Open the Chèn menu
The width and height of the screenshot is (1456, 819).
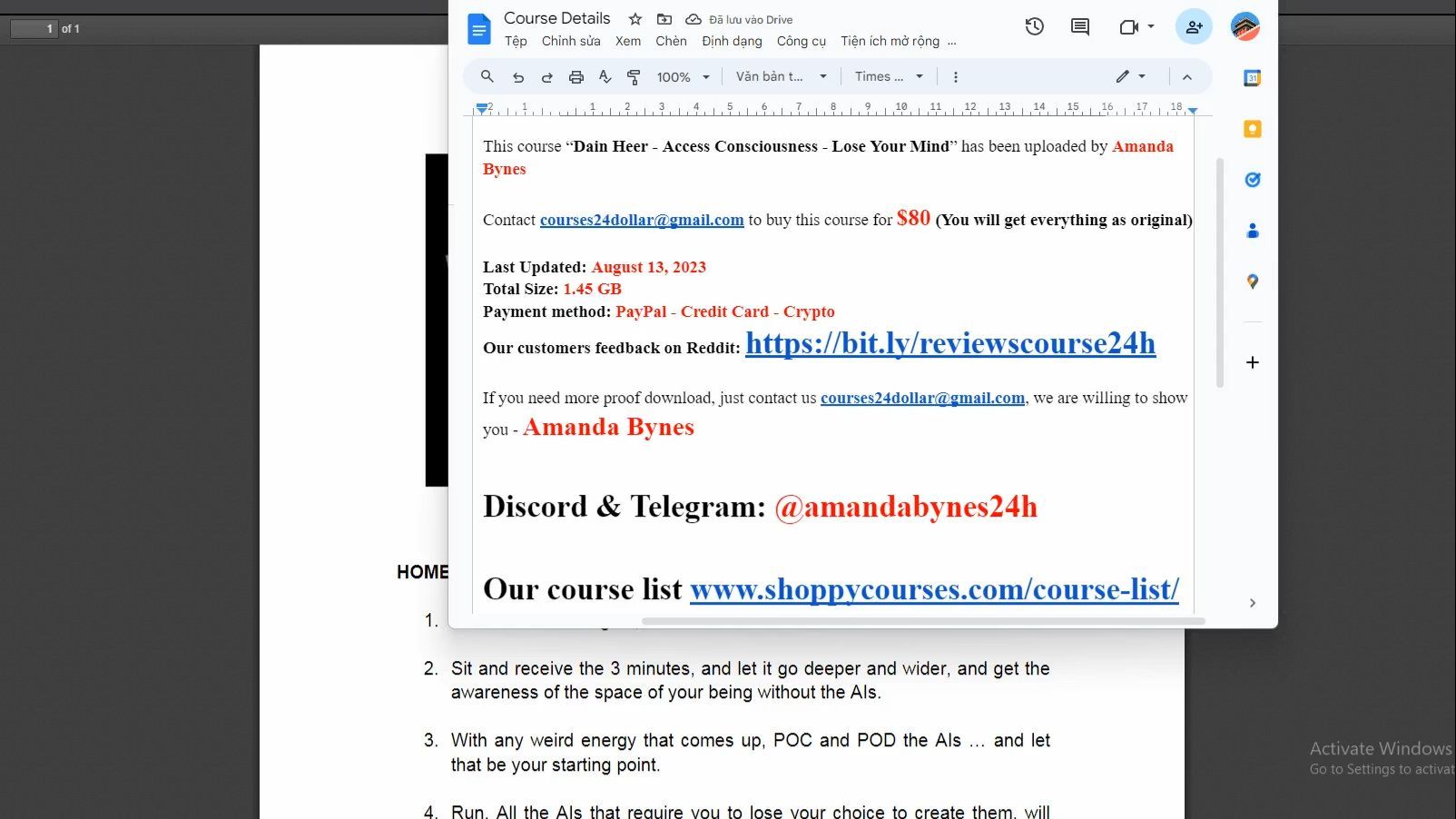(x=671, y=41)
